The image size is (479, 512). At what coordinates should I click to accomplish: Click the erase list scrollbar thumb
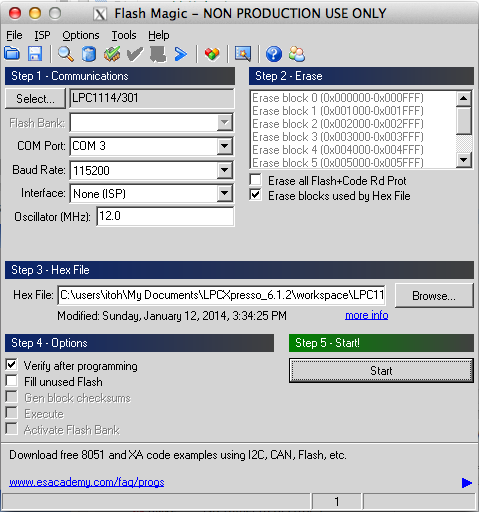tap(463, 120)
